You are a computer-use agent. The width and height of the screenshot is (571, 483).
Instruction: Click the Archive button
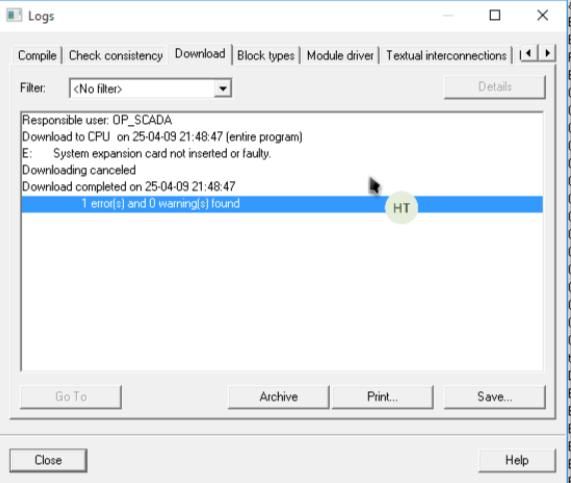279,396
